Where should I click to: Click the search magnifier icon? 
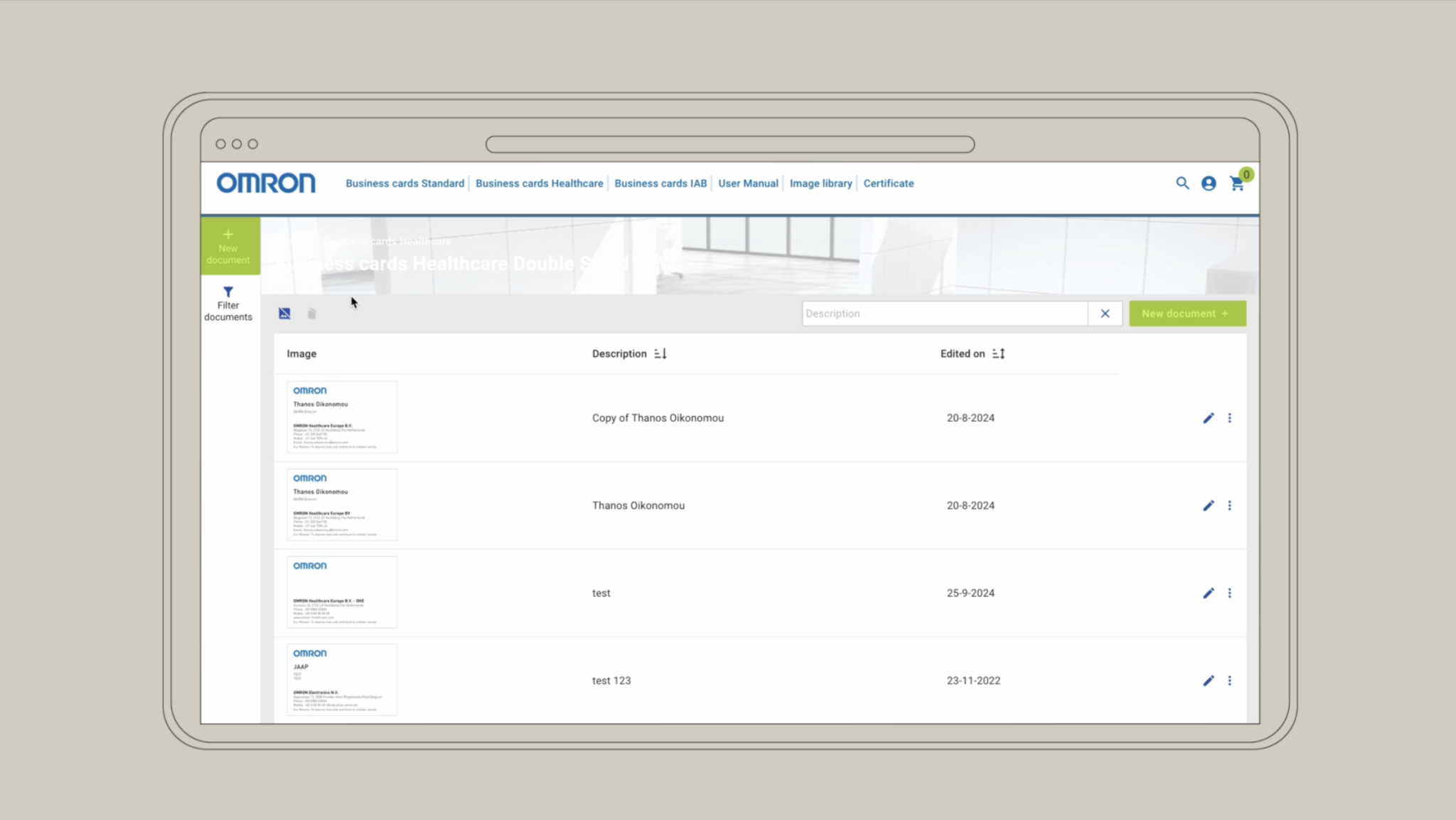tap(1182, 183)
